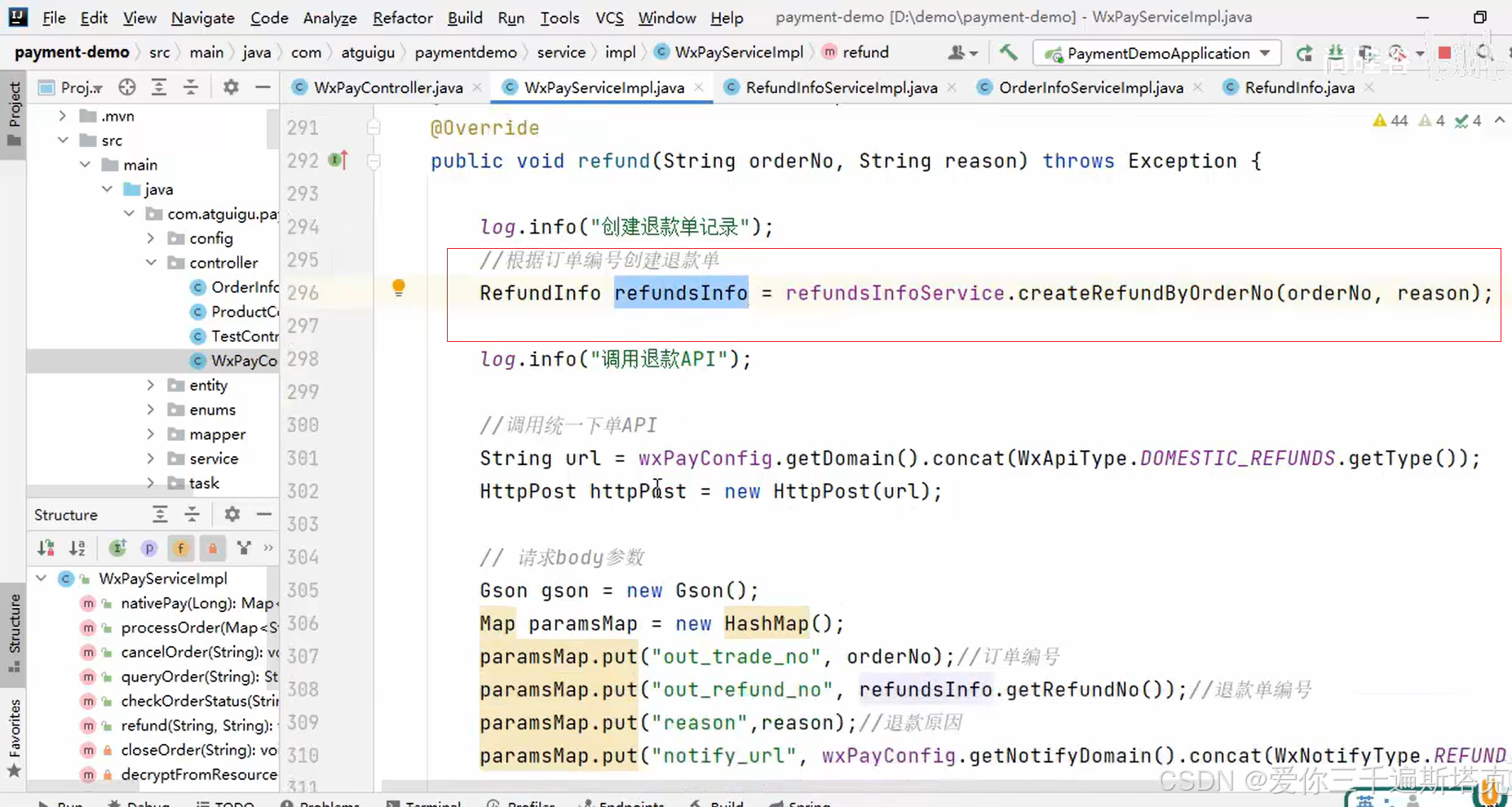Toggle Show Properties button in Structure toolbar
Viewport: 1512px width, 807px height.
(149, 548)
